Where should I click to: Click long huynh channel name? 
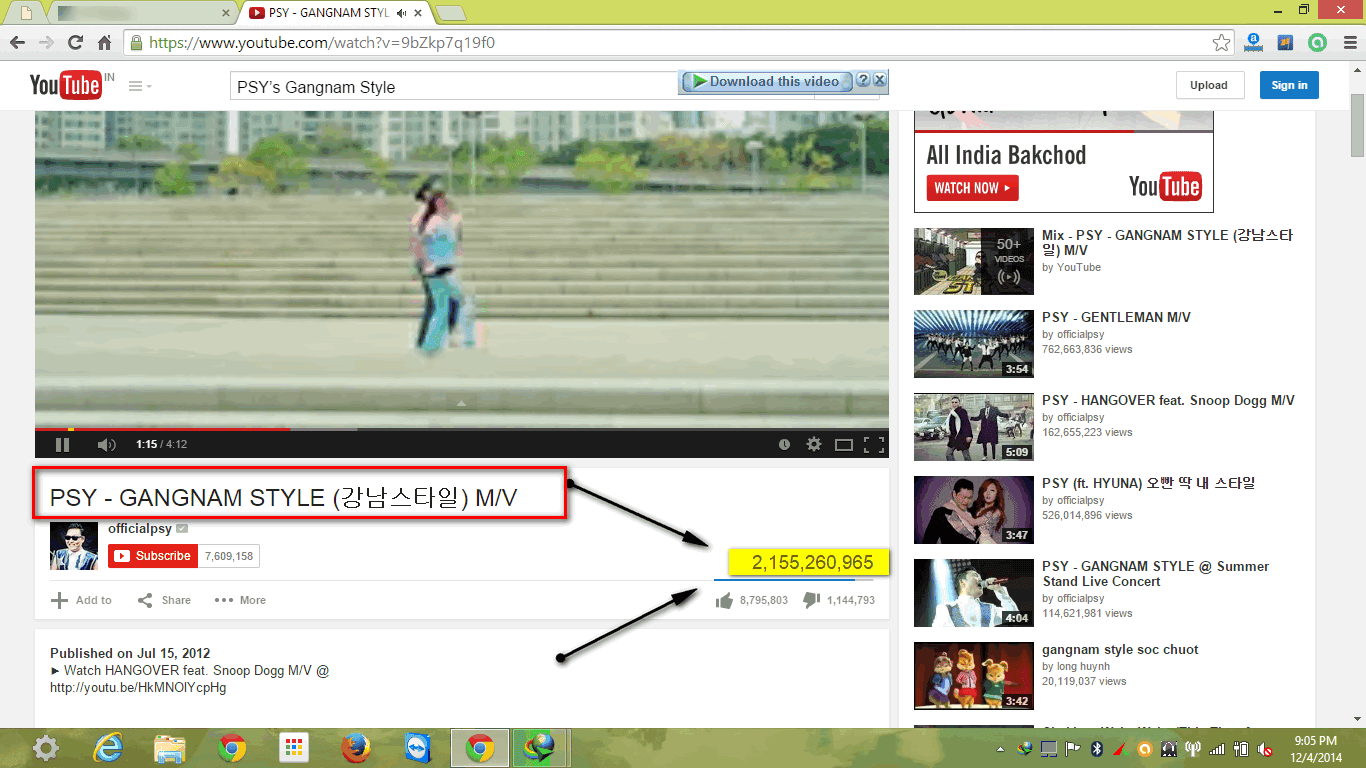1083,666
